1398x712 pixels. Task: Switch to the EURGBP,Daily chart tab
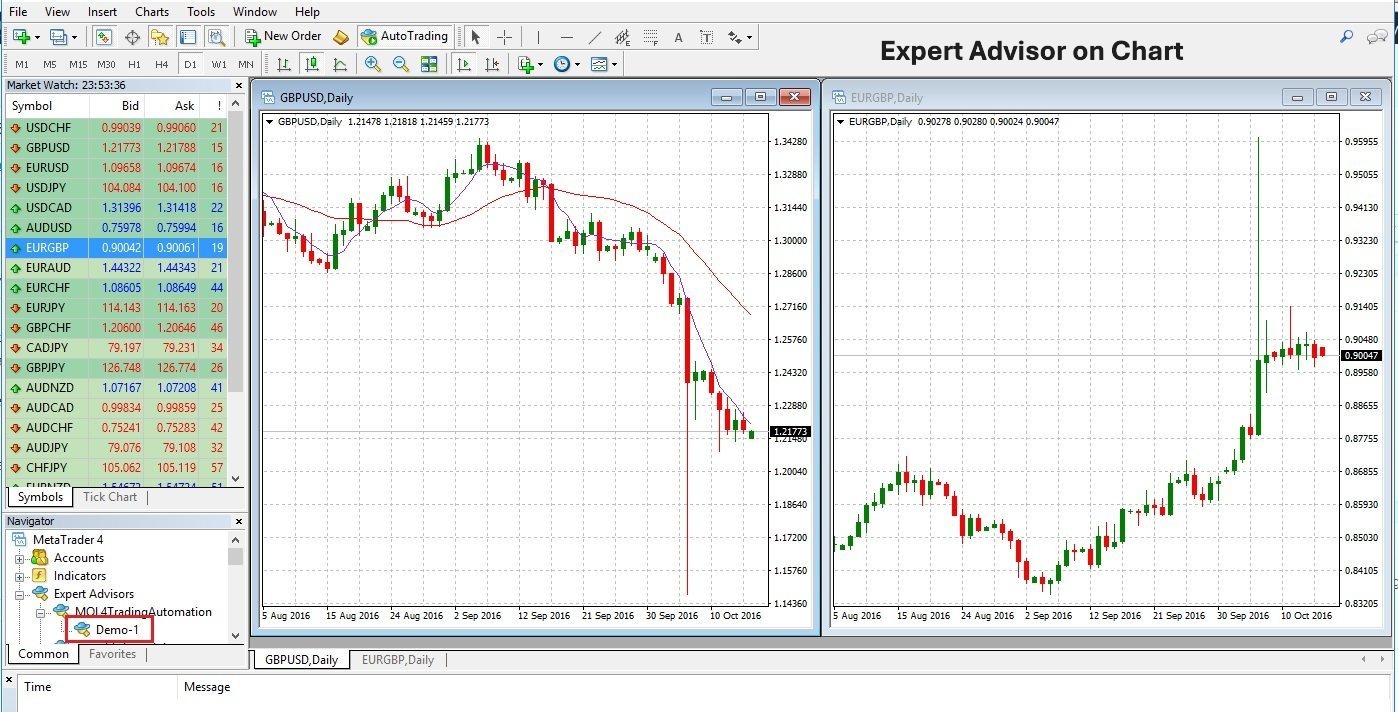[x=397, y=659]
